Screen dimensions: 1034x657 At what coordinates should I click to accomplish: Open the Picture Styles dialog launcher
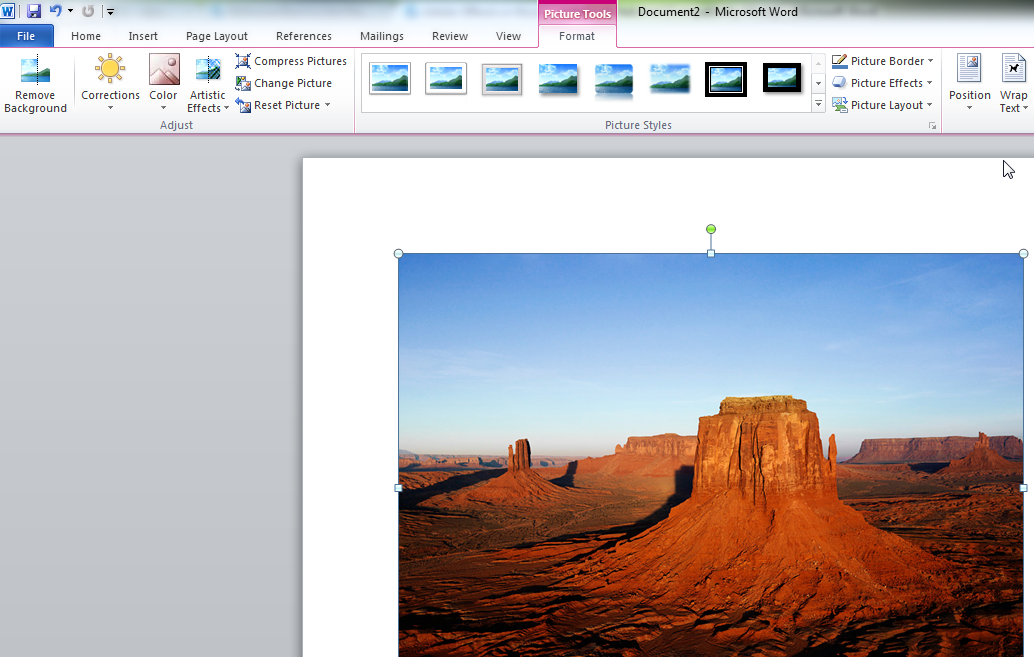pyautogui.click(x=932, y=125)
